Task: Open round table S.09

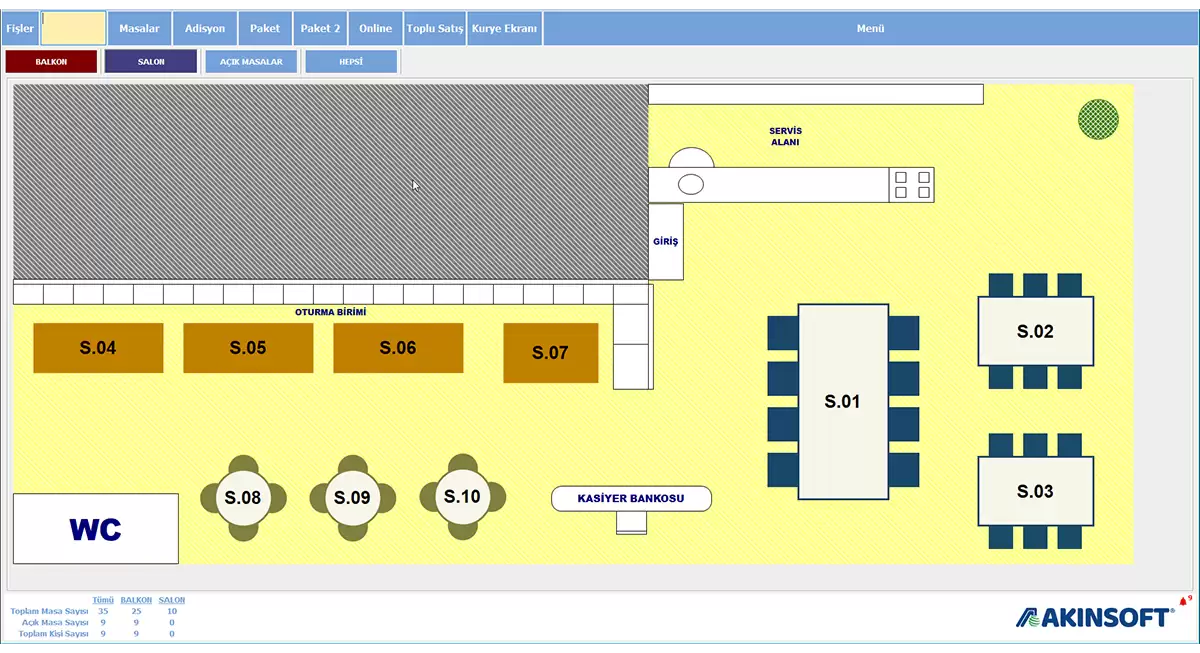Action: 352,498
